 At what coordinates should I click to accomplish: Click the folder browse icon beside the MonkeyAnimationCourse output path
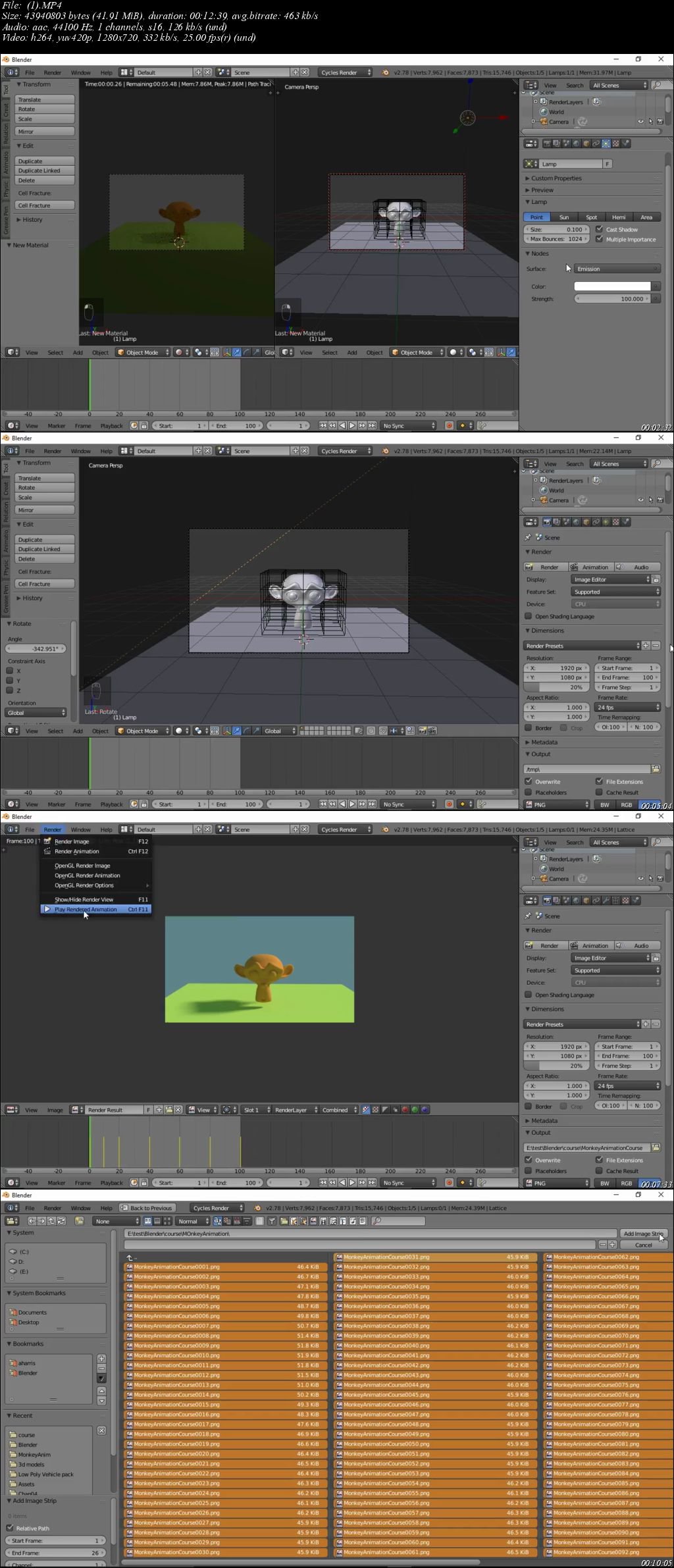656,1147
